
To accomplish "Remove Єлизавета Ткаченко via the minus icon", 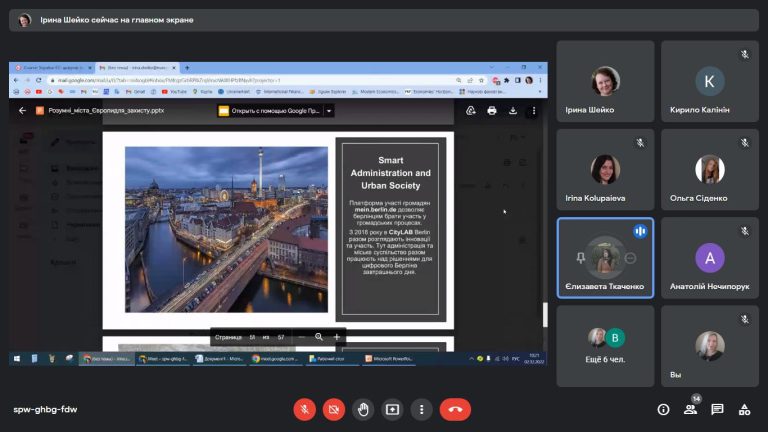I will click(x=630, y=258).
